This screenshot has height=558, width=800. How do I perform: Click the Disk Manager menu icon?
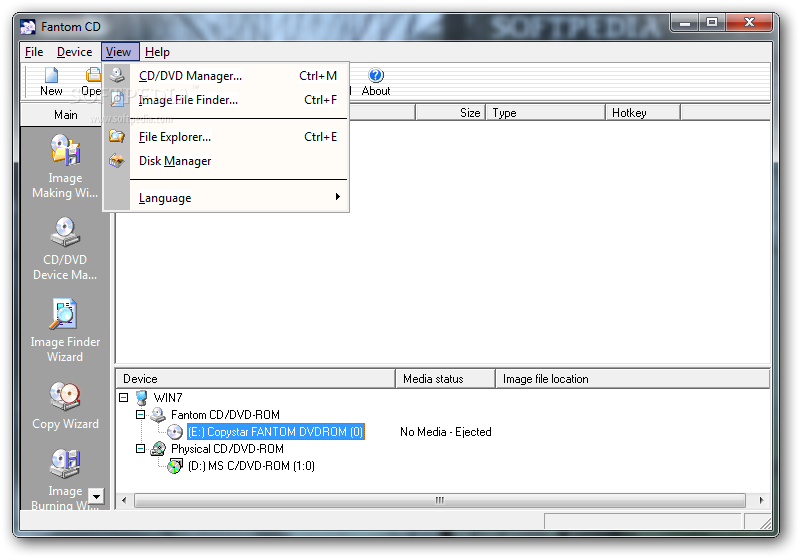pyautogui.click(x=117, y=161)
